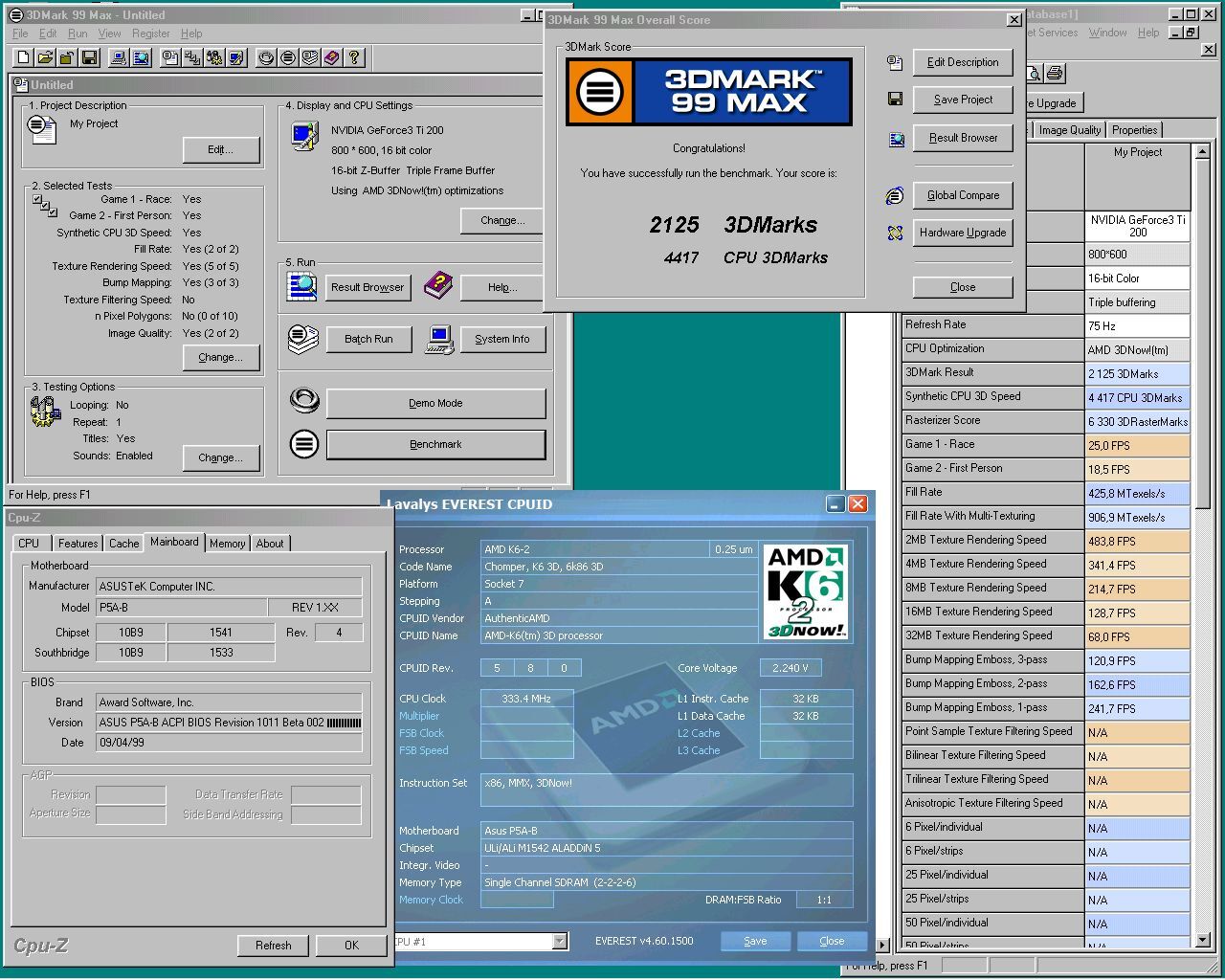Viewport: 1225px width, 980px height.
Task: Click the Demo Mode disc icon
Action: coord(303,401)
